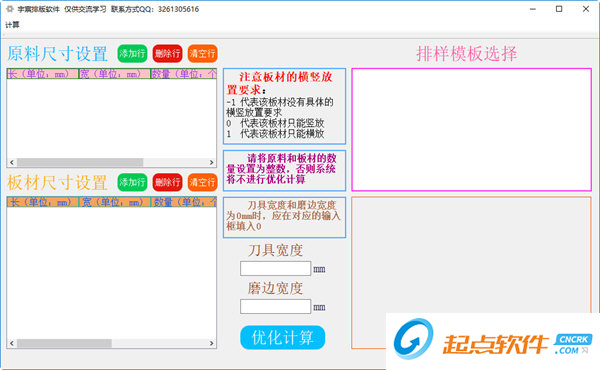
Task: Click left scroll arrow of 原料 table
Action: pos(12,162)
